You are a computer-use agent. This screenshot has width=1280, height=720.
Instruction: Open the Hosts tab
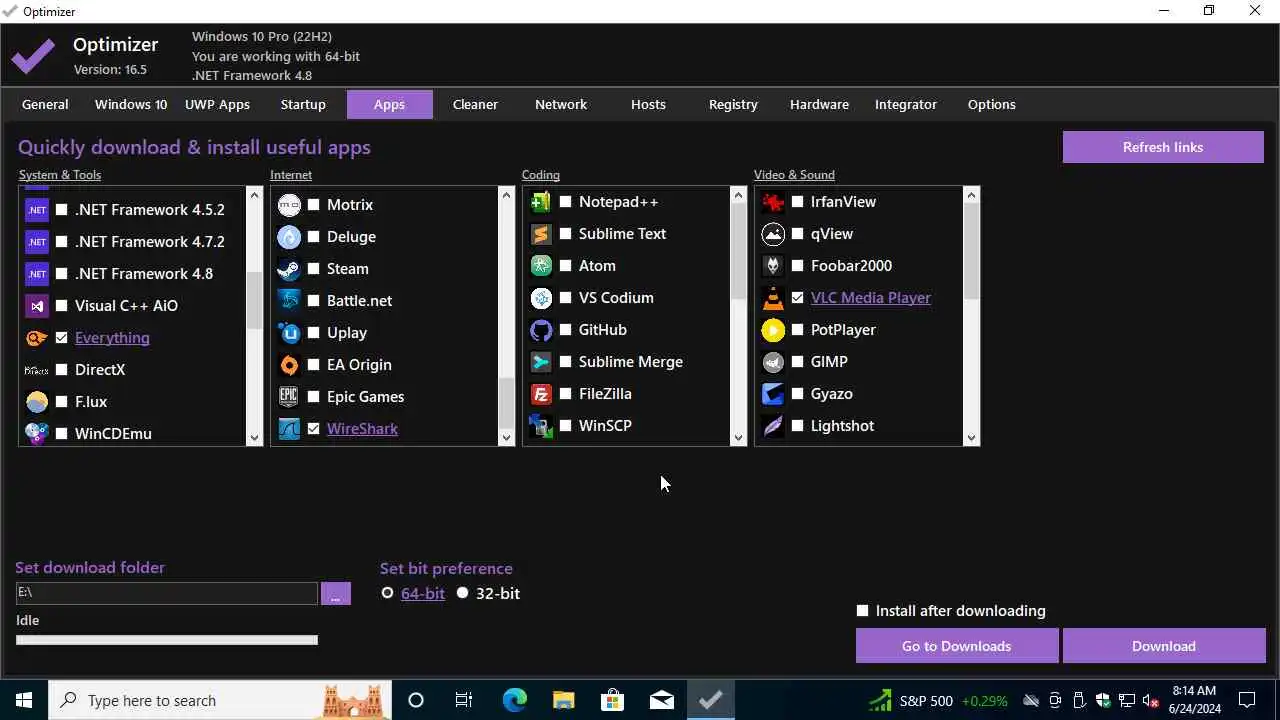point(648,104)
